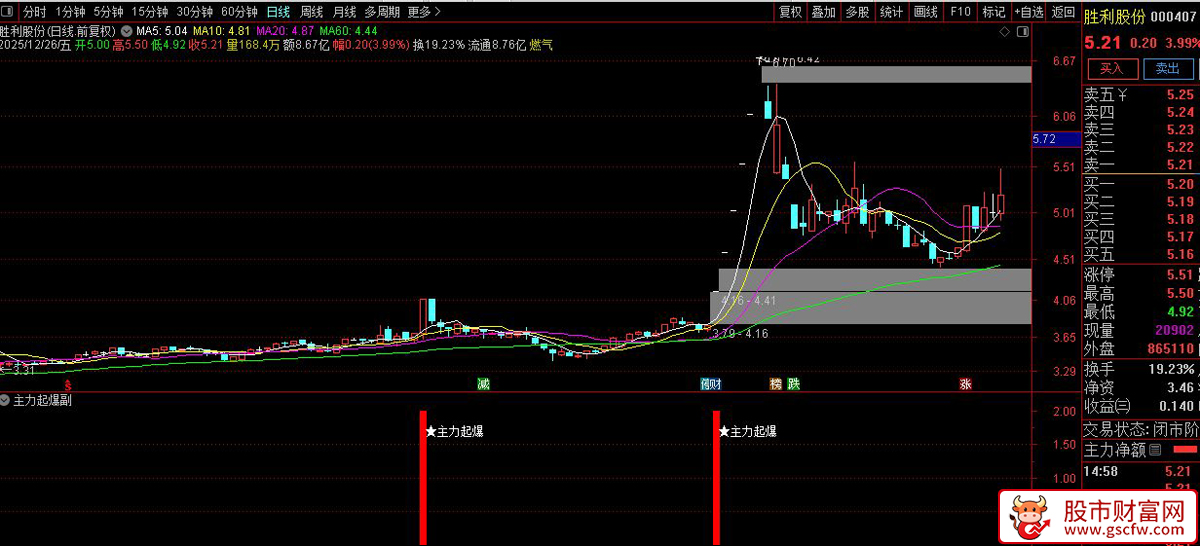Click the 3.79 - 4.16 gap zone label

[740, 333]
